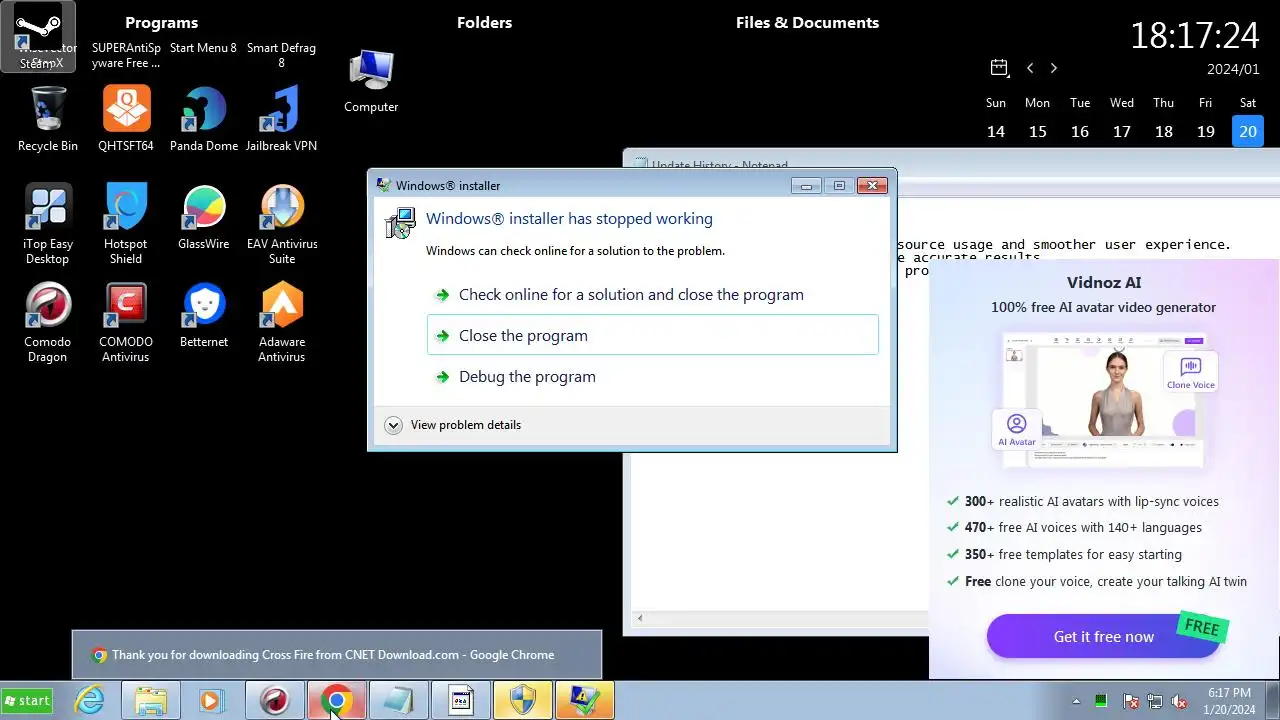Select highlighted Saturday 20

1248,131
